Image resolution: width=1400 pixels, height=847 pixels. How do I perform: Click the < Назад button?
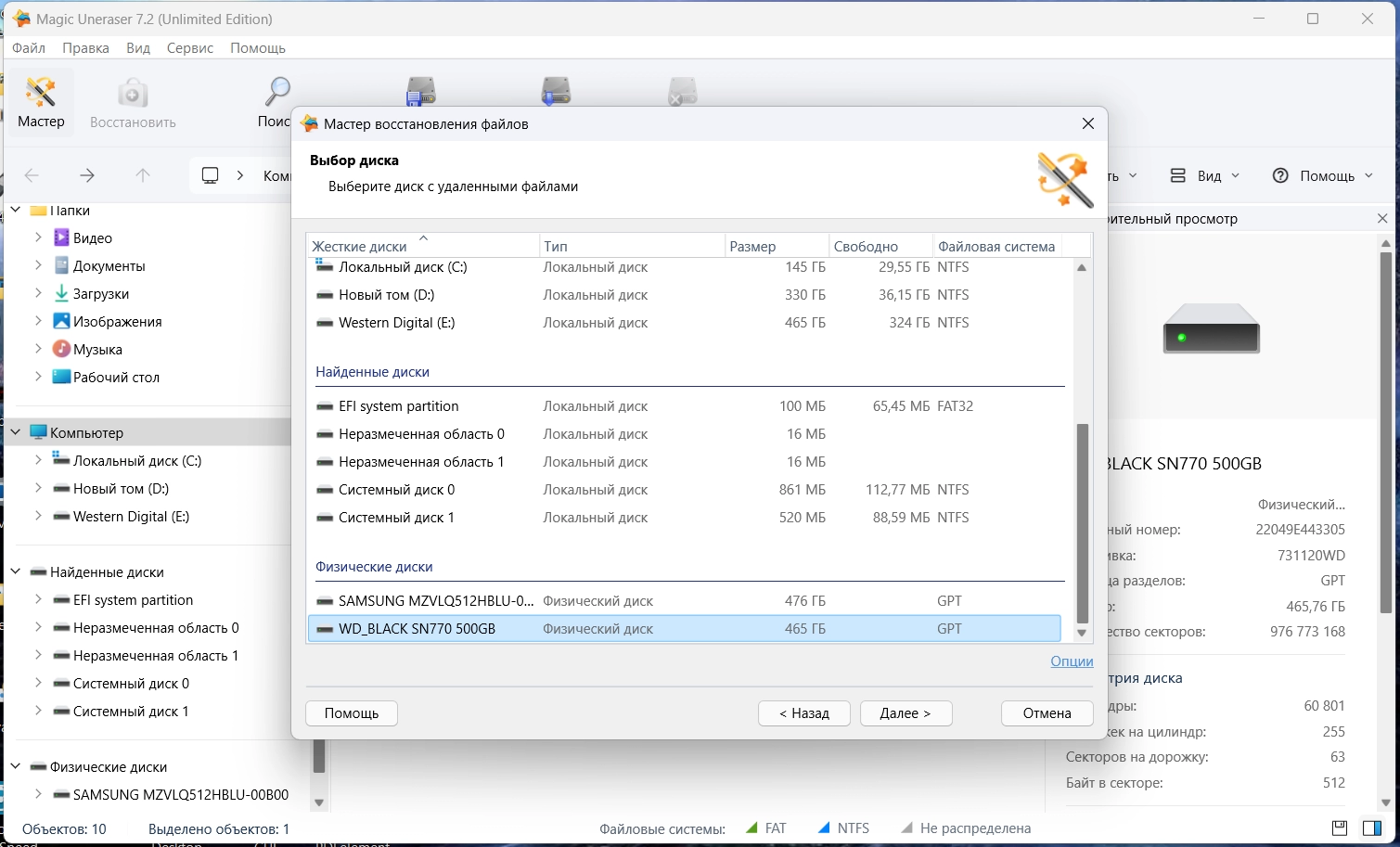tap(804, 713)
